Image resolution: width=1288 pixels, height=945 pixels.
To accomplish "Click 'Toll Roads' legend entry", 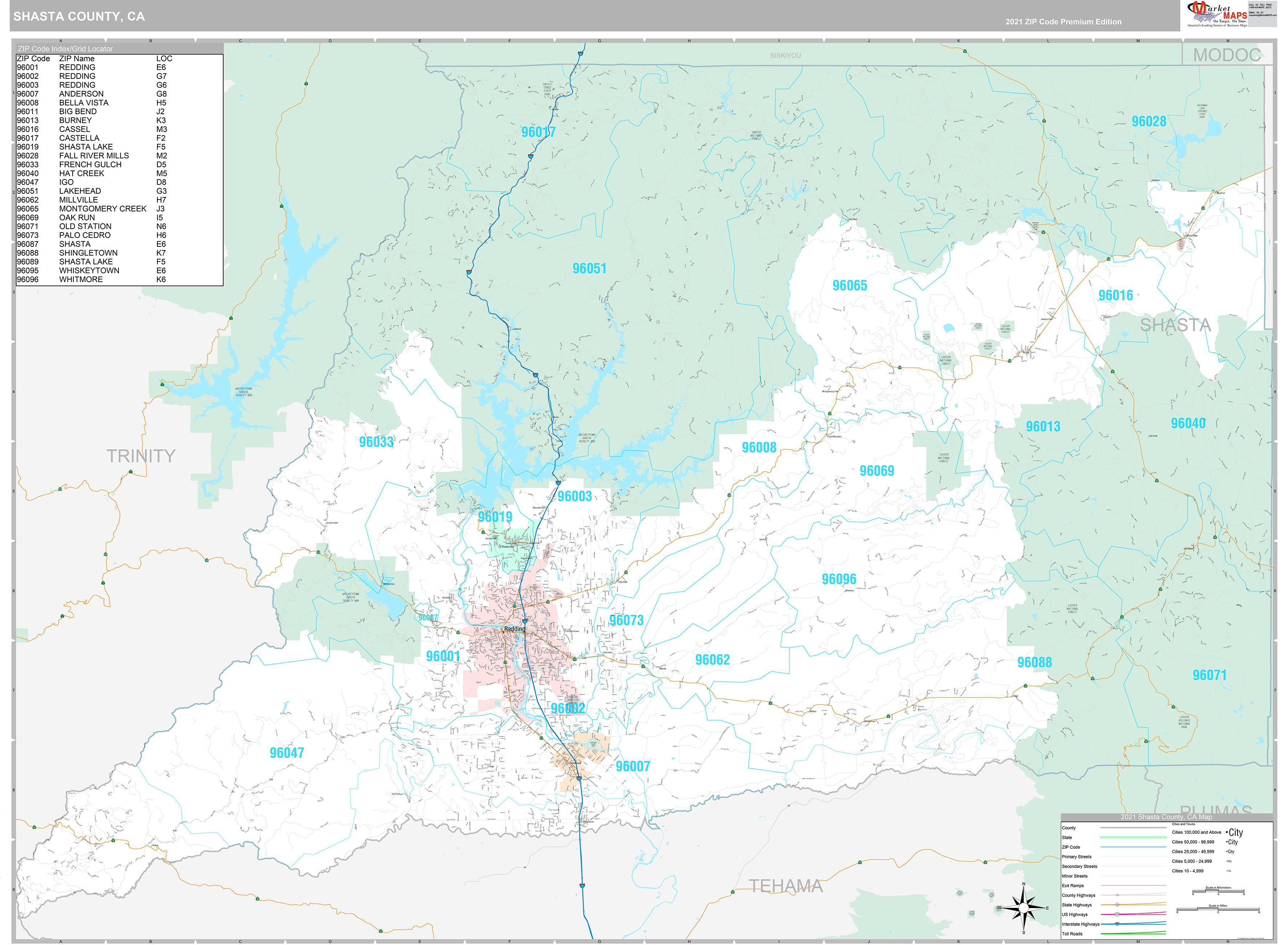I will pos(1072,934).
